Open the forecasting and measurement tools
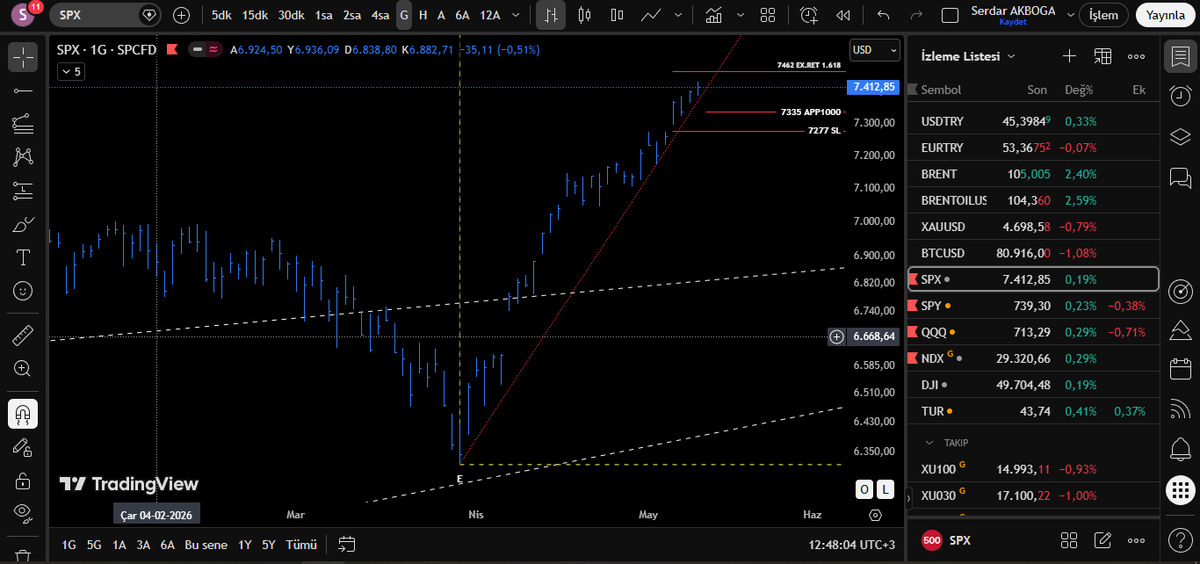This screenshot has width=1200, height=564. click(x=23, y=190)
